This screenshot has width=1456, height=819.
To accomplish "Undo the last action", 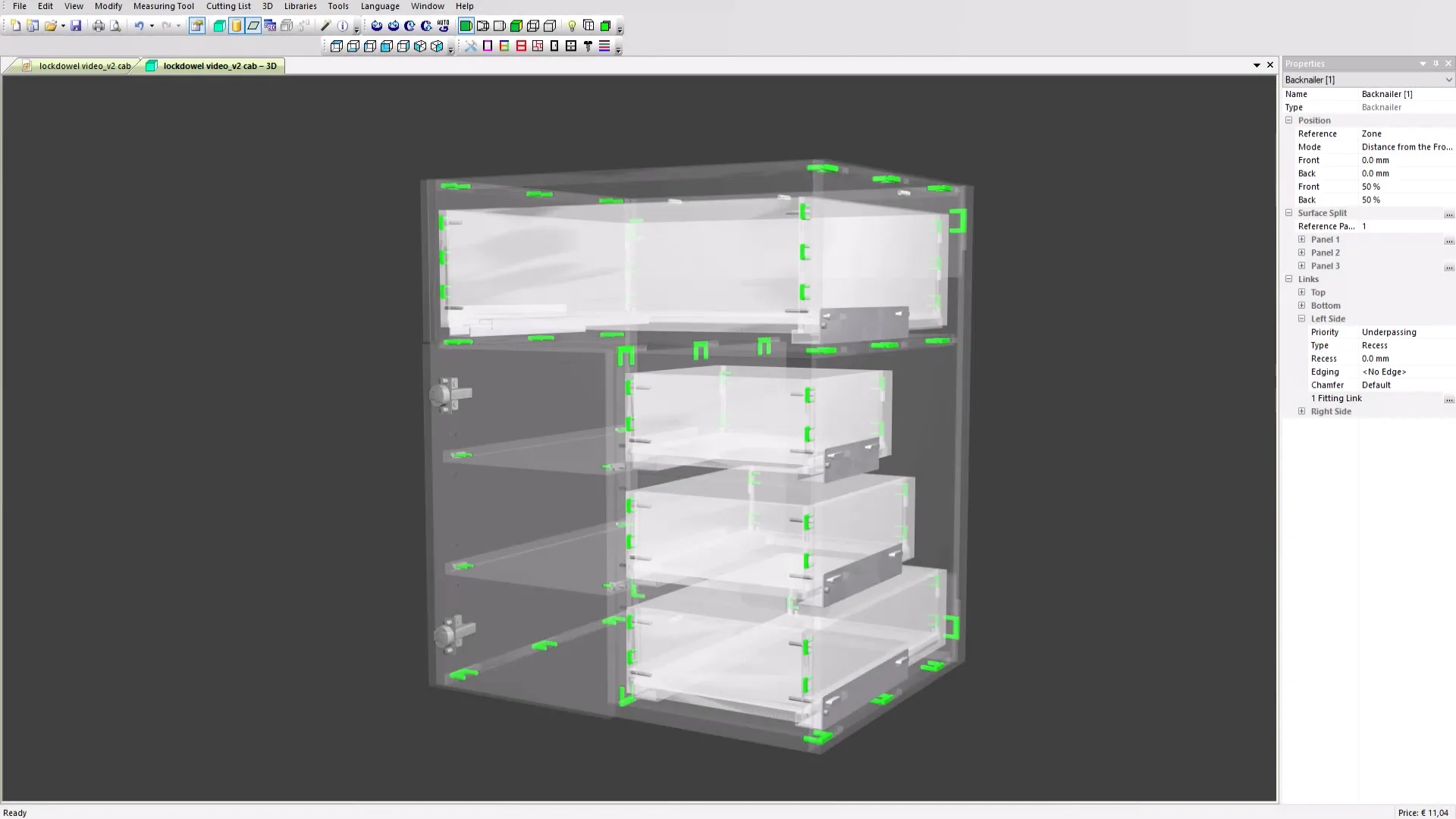I will [x=138, y=25].
